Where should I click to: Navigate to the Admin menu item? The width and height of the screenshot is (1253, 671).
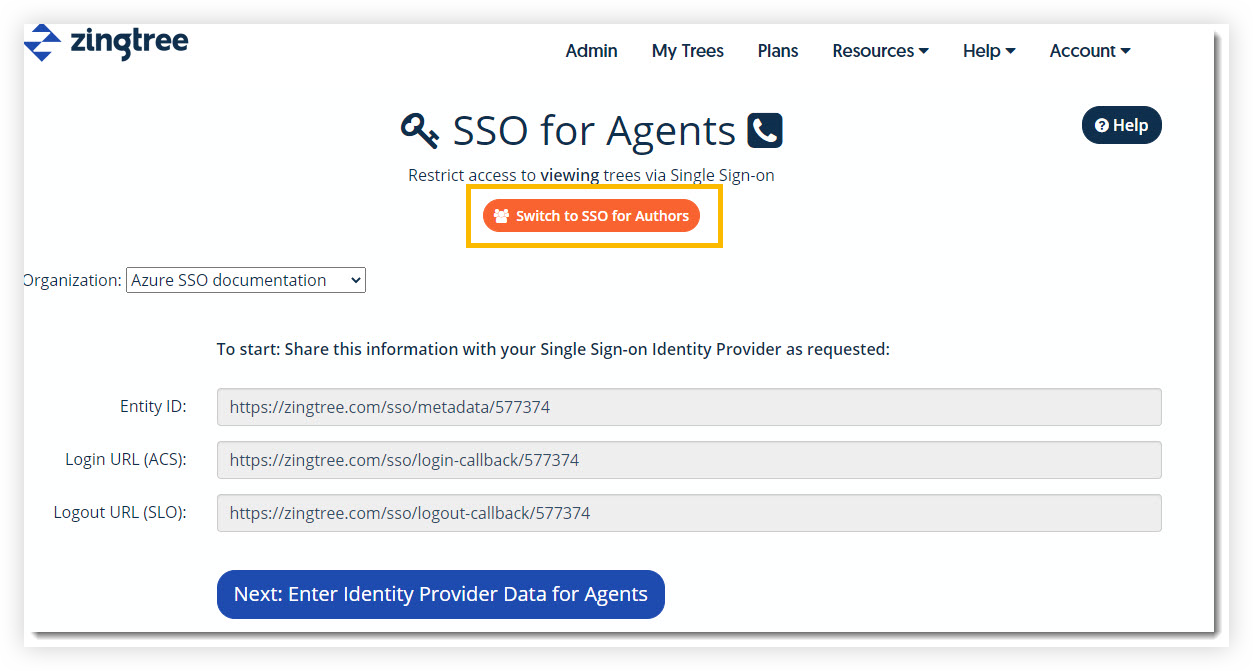tap(591, 50)
